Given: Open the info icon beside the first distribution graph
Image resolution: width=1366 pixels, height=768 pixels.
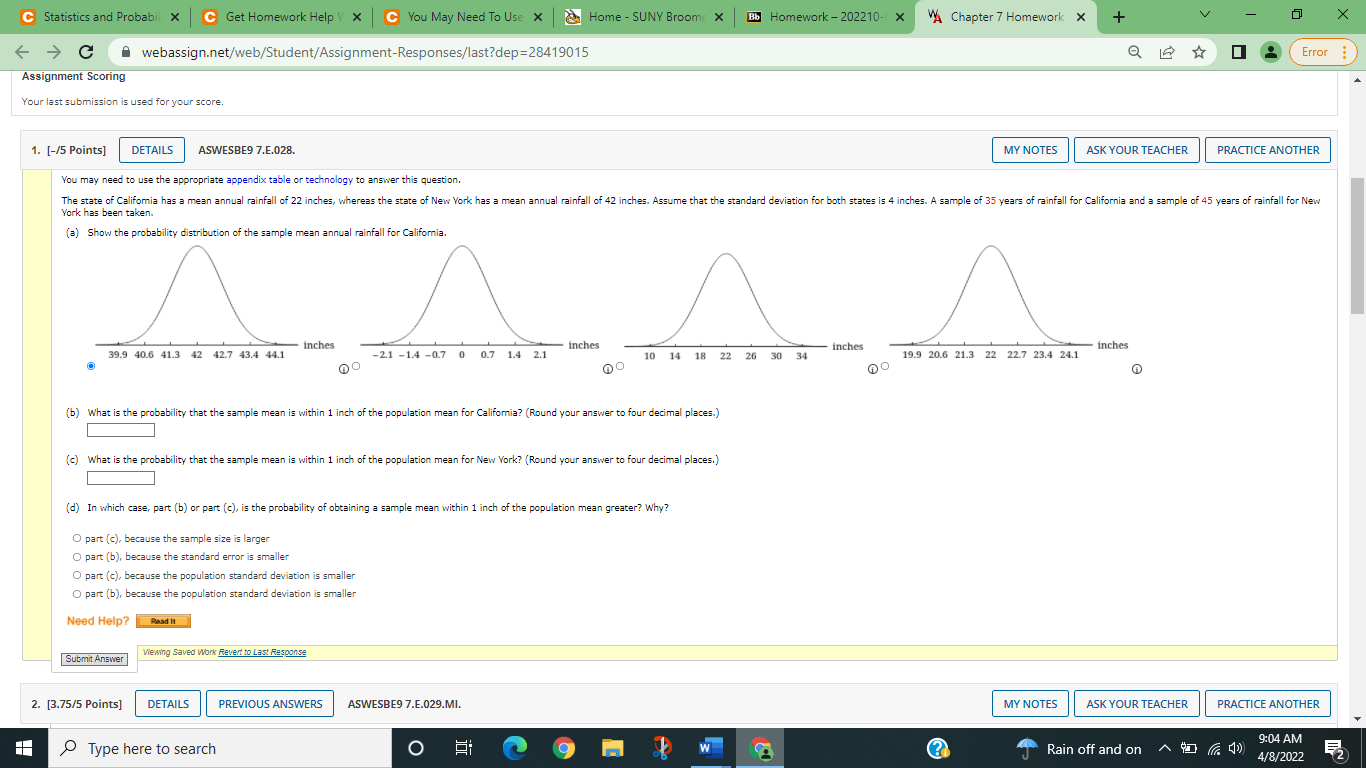Looking at the screenshot, I should pos(344,368).
